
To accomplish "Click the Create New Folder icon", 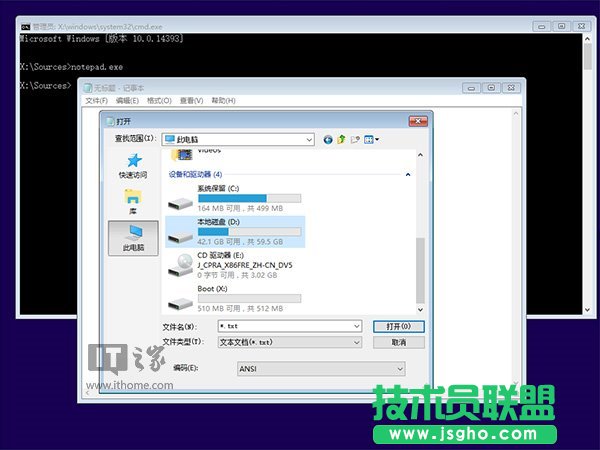I will tap(354, 139).
